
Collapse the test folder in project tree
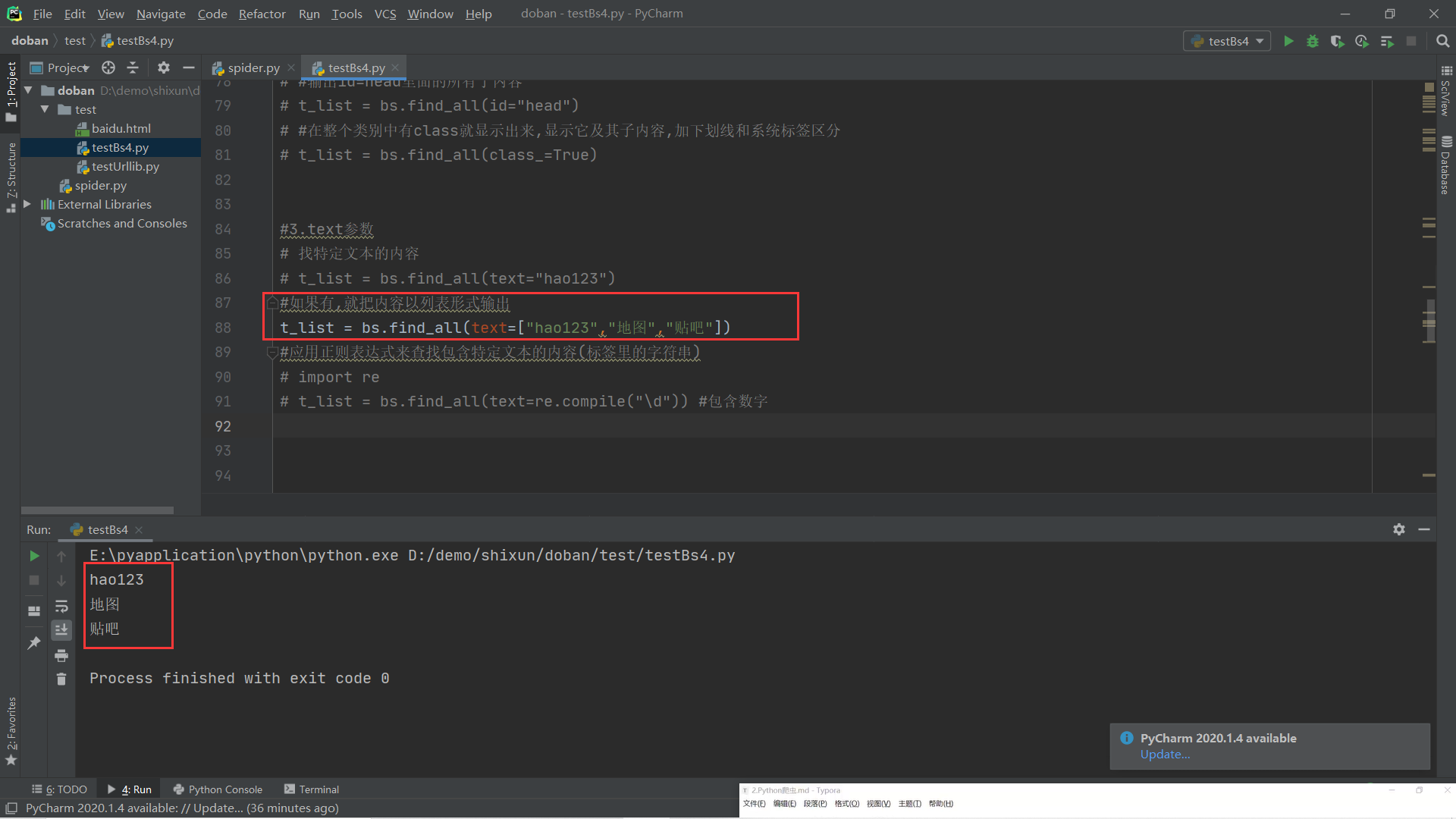point(45,109)
